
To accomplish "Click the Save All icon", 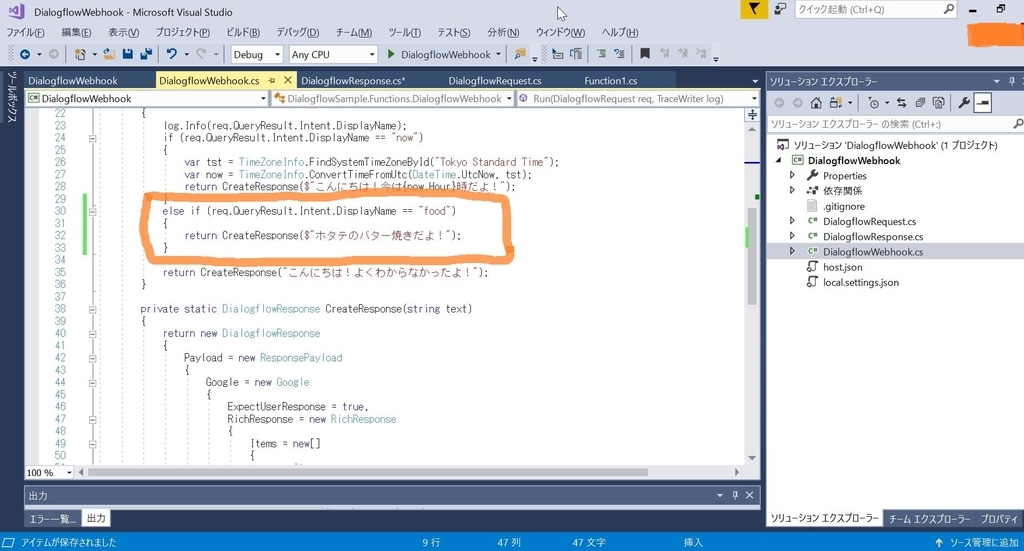I will (x=146, y=54).
